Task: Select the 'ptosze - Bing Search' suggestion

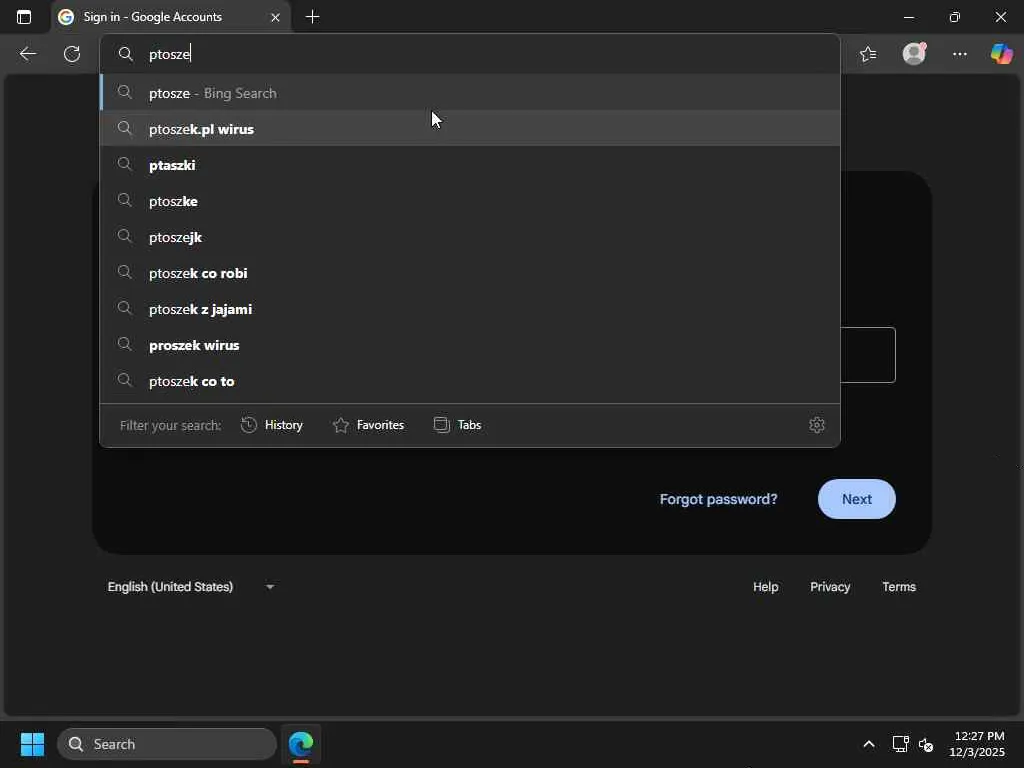Action: coord(470,93)
